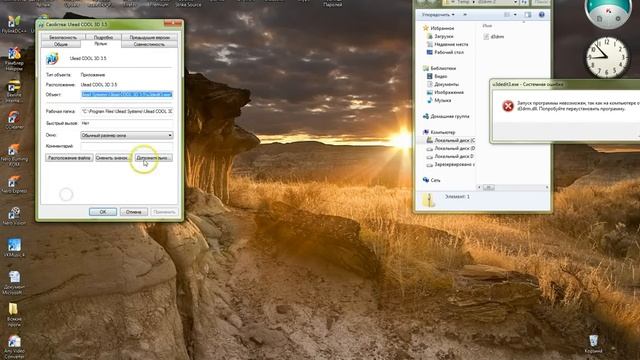The image size is (640, 360).
Task: Toggle the preview pane icon in Explorer
Action: 528,15
